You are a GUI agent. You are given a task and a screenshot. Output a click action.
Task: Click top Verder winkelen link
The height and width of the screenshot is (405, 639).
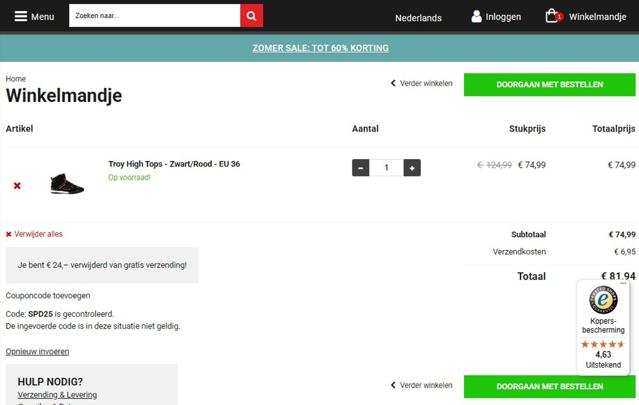point(421,83)
